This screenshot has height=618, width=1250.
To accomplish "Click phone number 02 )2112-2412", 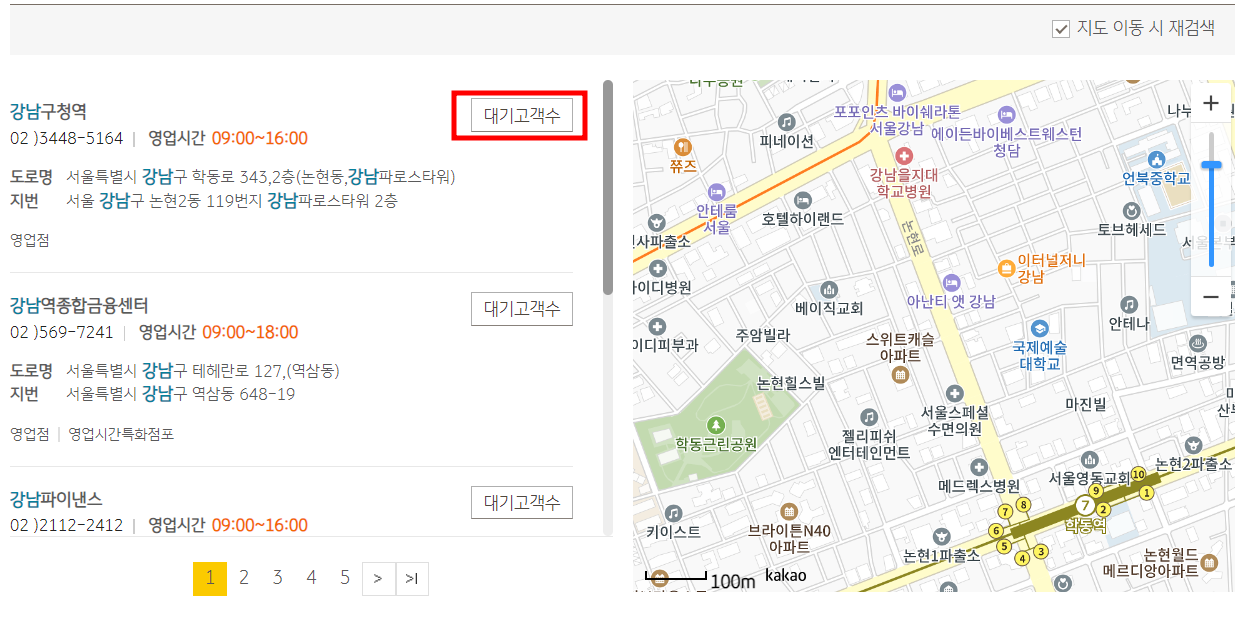I will coord(67,525).
